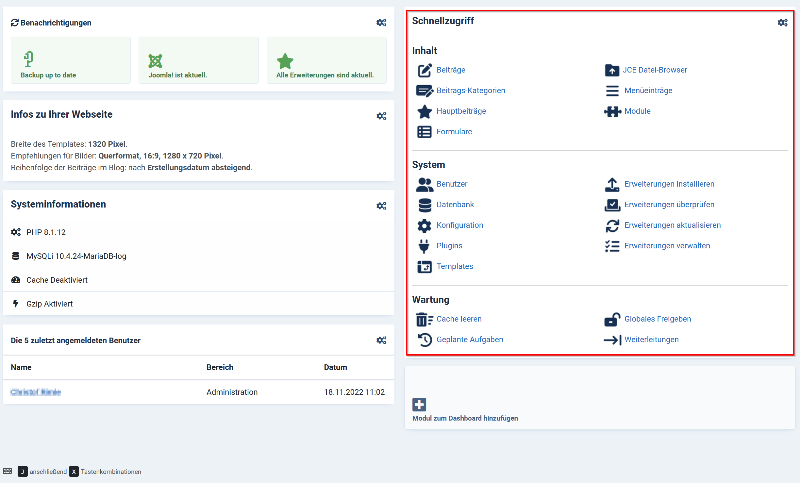Open the Plugins link
This screenshot has width=800, height=483.
[x=449, y=246]
